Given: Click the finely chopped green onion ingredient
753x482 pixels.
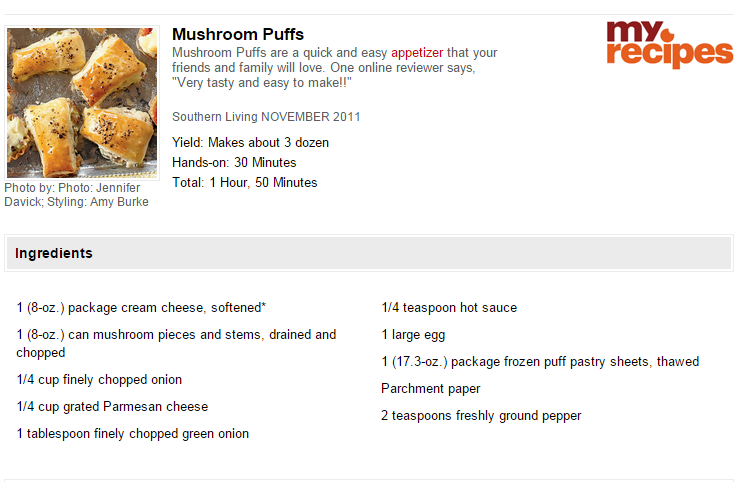Looking at the screenshot, I should pos(133,434).
